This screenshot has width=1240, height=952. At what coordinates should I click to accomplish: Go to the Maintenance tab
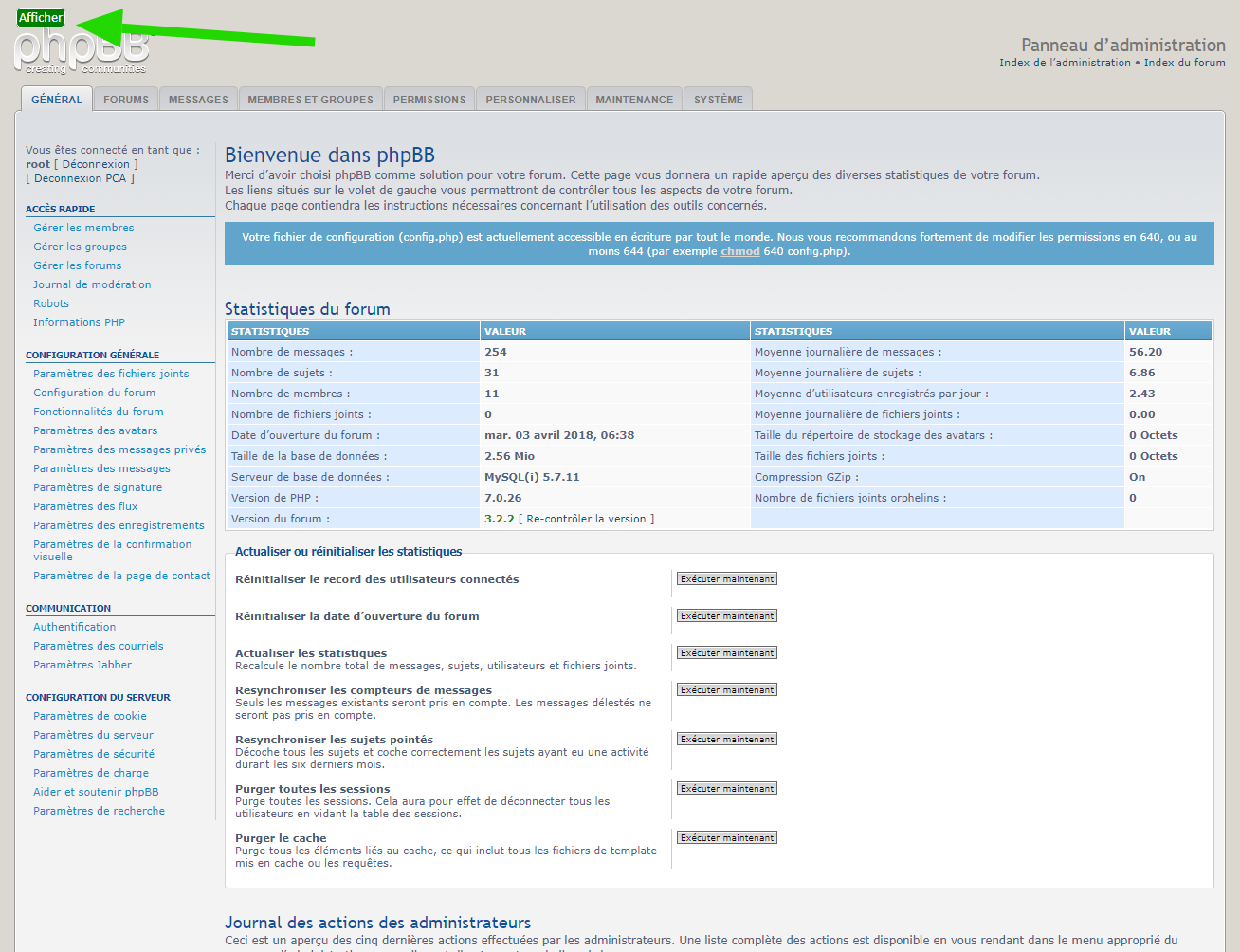click(634, 100)
